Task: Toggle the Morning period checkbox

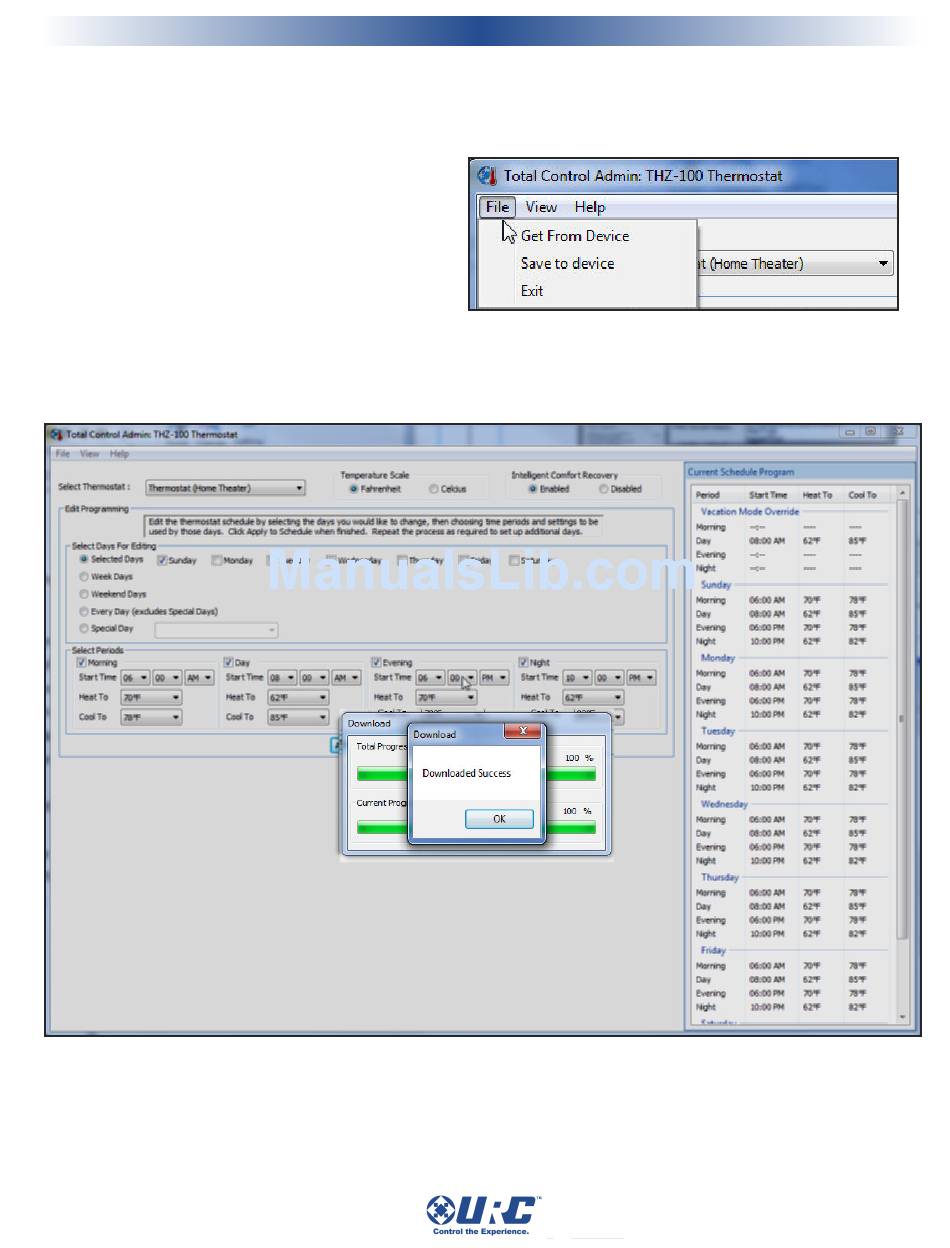Action: (82, 662)
